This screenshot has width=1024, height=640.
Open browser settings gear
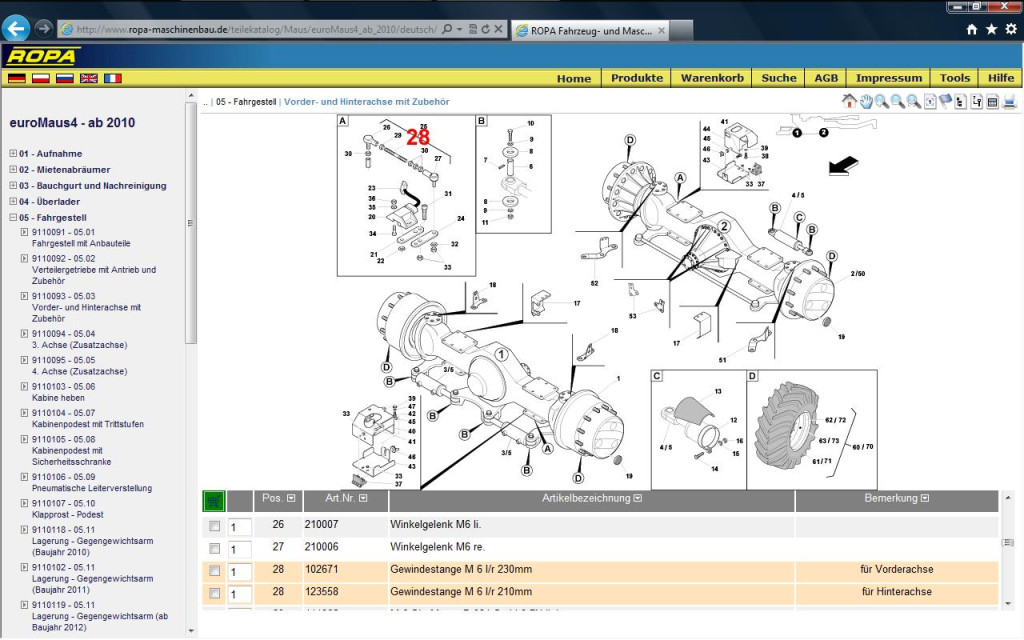click(x=1011, y=29)
